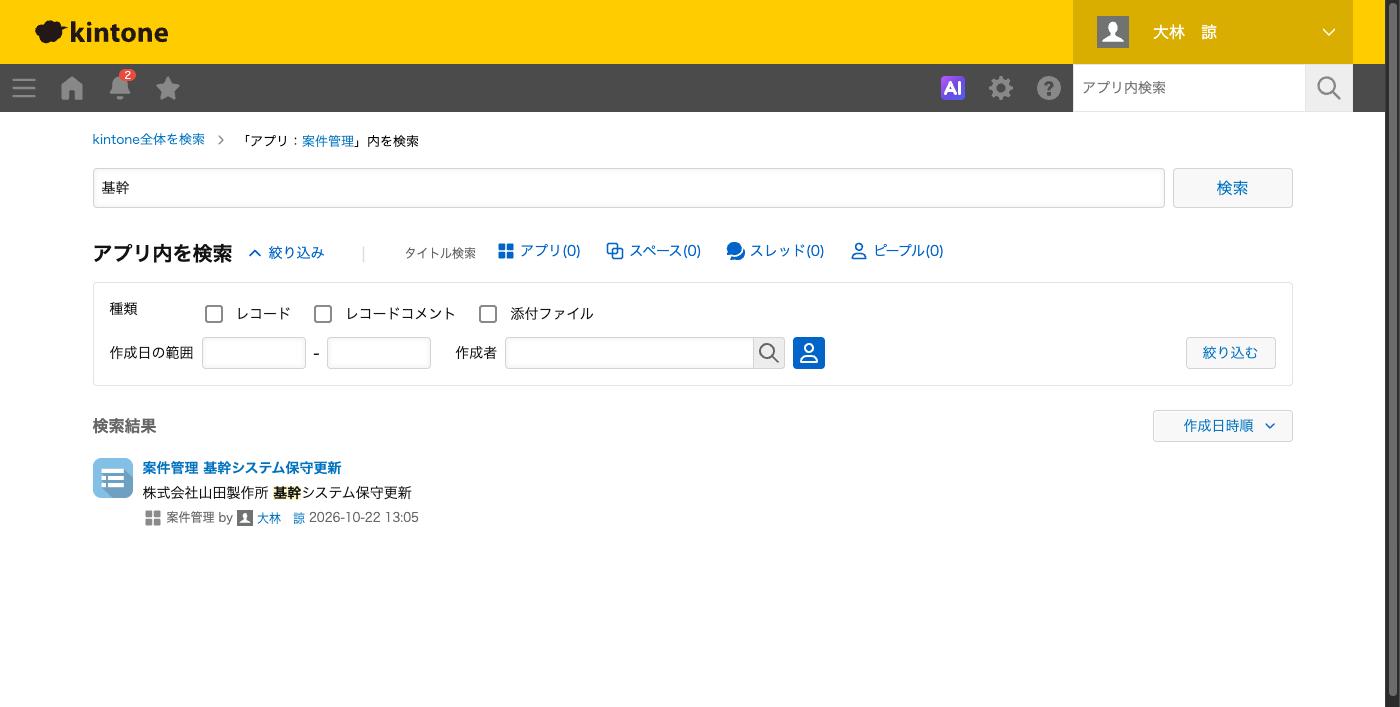Image resolution: width=1400 pixels, height=707 pixels.
Task: Check the 添付ファイル checkbox
Action: [x=488, y=314]
